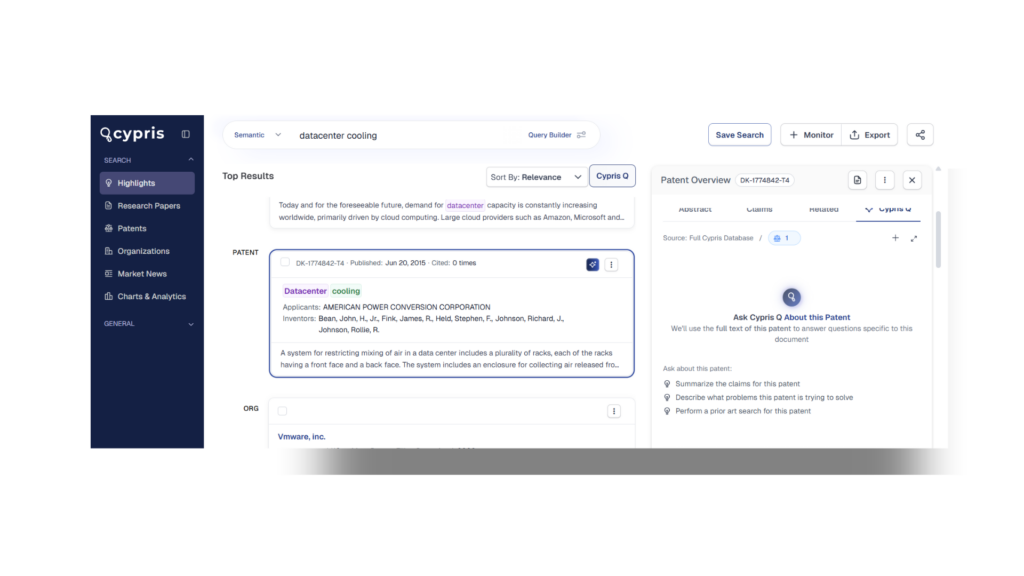Click the highlighted datacenter keyword in snippet
This screenshot has height=576, width=1024.
point(465,205)
